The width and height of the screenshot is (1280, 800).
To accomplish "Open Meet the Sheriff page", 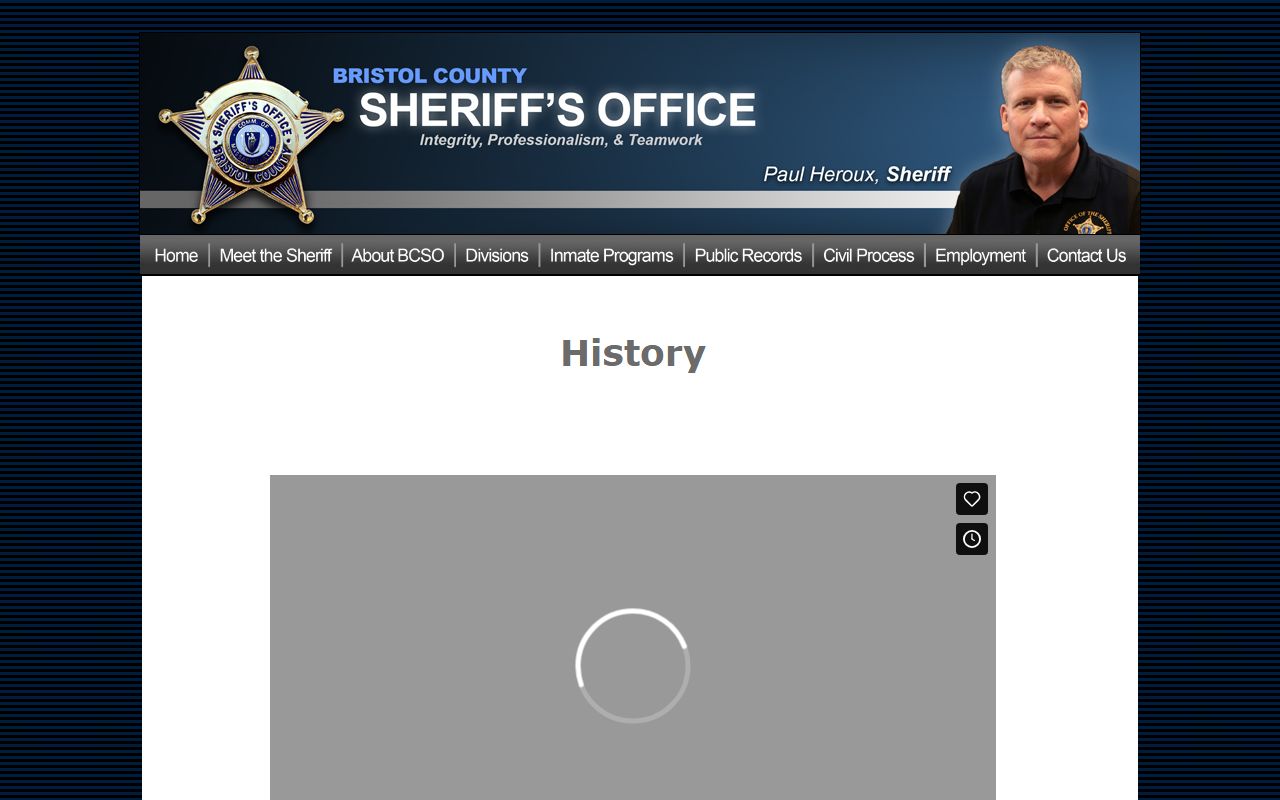I will (x=275, y=256).
